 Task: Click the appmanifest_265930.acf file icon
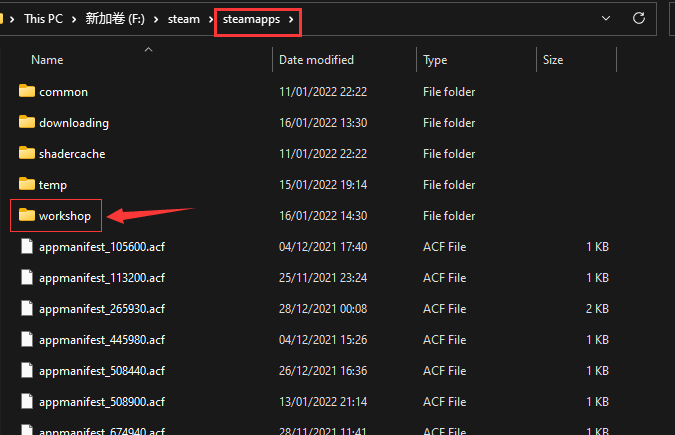pos(27,308)
